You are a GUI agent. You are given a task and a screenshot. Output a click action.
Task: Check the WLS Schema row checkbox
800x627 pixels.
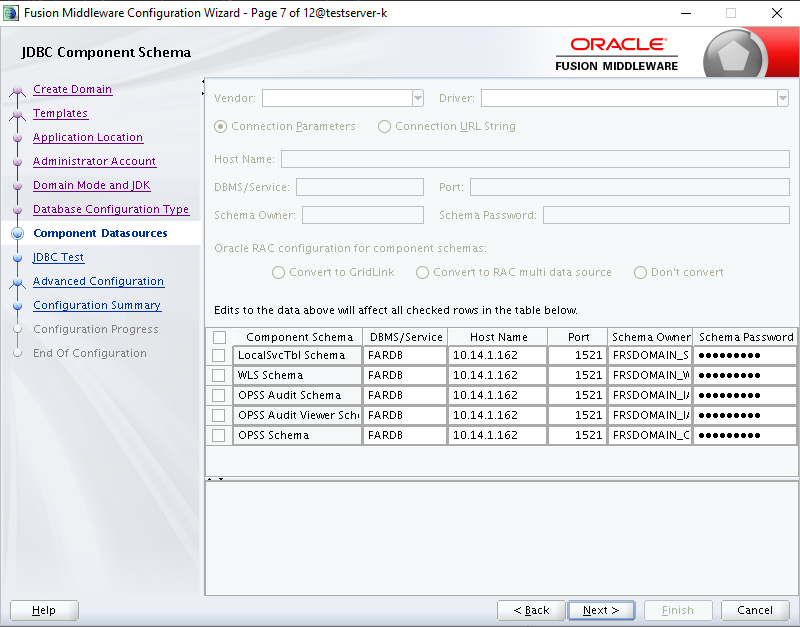[218, 375]
